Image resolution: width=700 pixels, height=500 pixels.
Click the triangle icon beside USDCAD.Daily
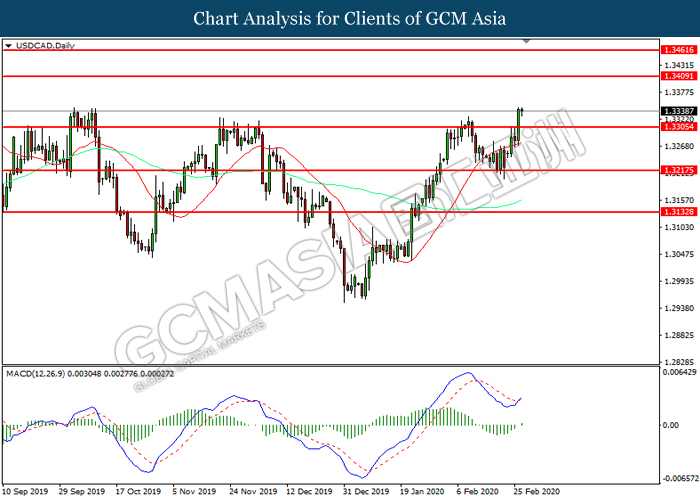(x=9, y=46)
